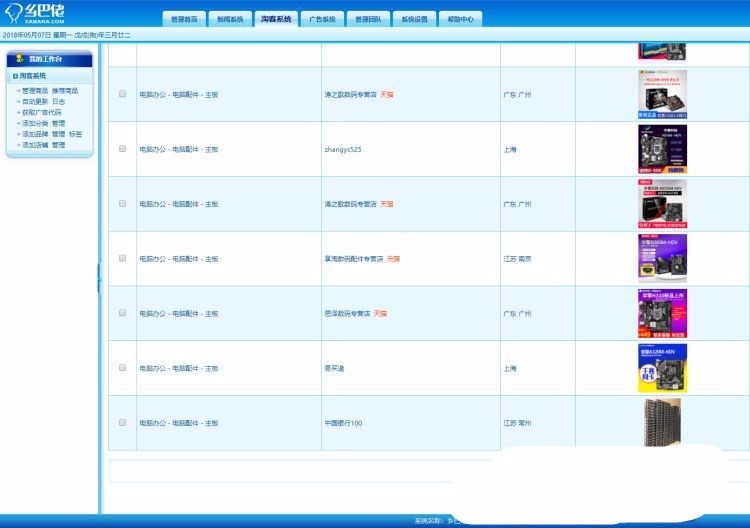Go to the 管理团队 tab
The width and height of the screenshot is (750, 528).
point(368,19)
